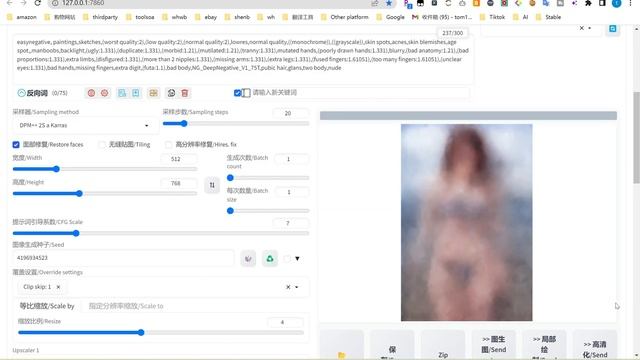This screenshot has width=640, height=360.
Task: Click the green recycle seed icon
Action: pos(270,259)
